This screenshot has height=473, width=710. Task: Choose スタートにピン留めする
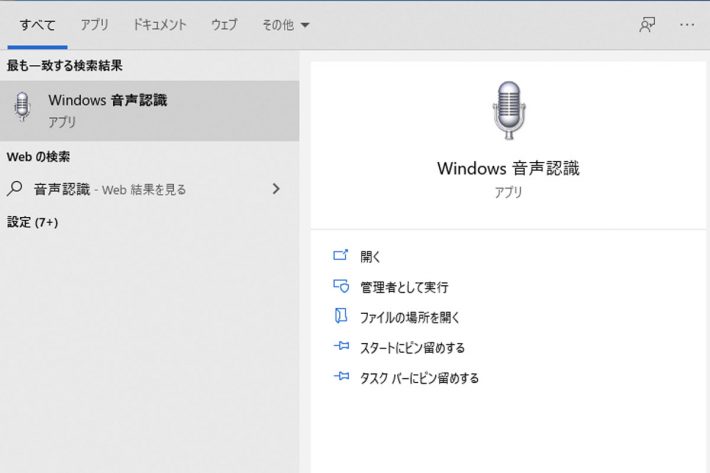[413, 348]
